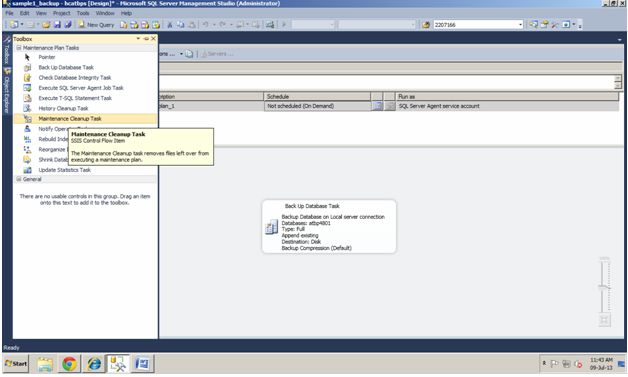Open Windows Explorer from the taskbar
Viewport: 628px width, 377px height.
point(45,364)
